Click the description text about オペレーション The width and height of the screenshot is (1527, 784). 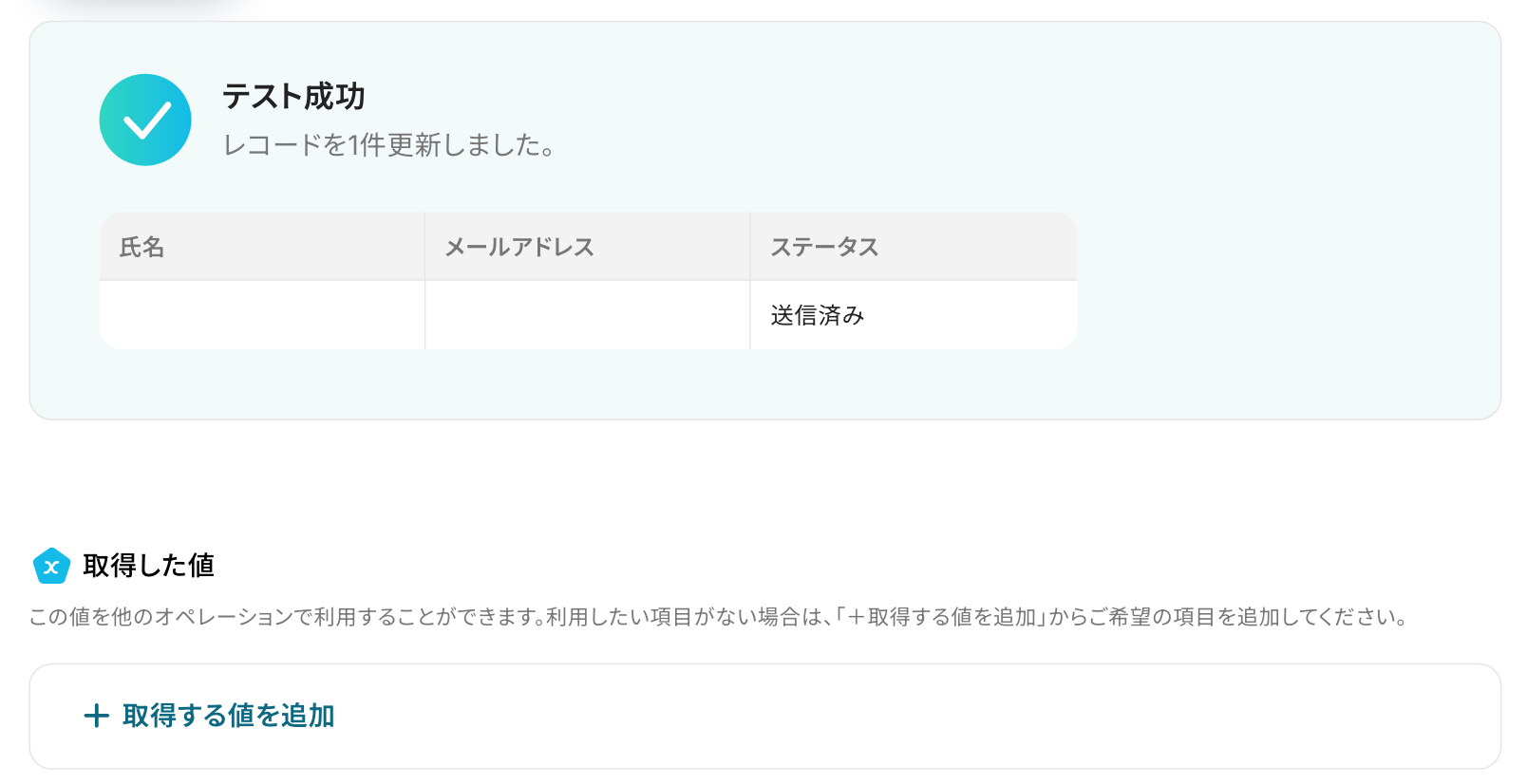[x=718, y=617]
